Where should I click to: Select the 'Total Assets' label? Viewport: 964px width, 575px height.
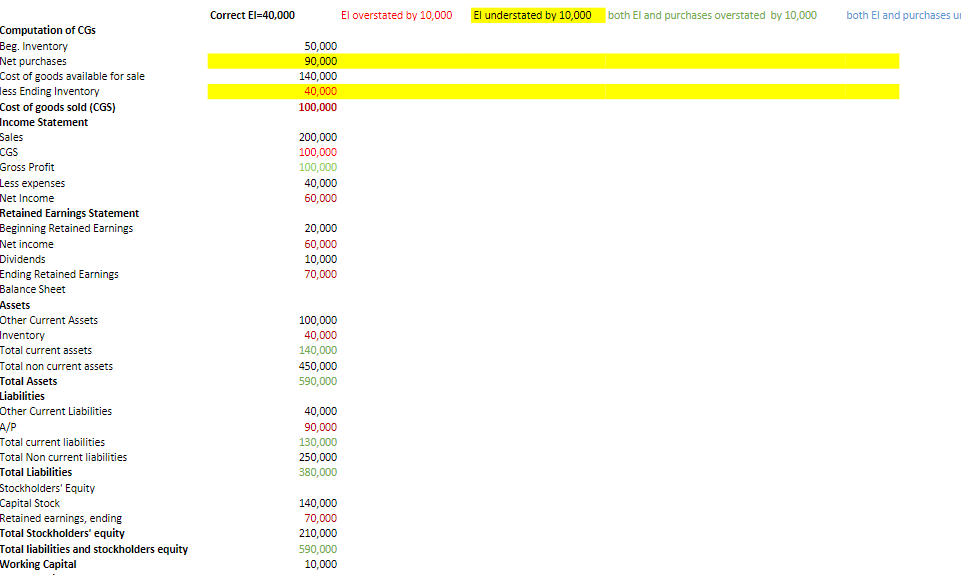click(28, 381)
